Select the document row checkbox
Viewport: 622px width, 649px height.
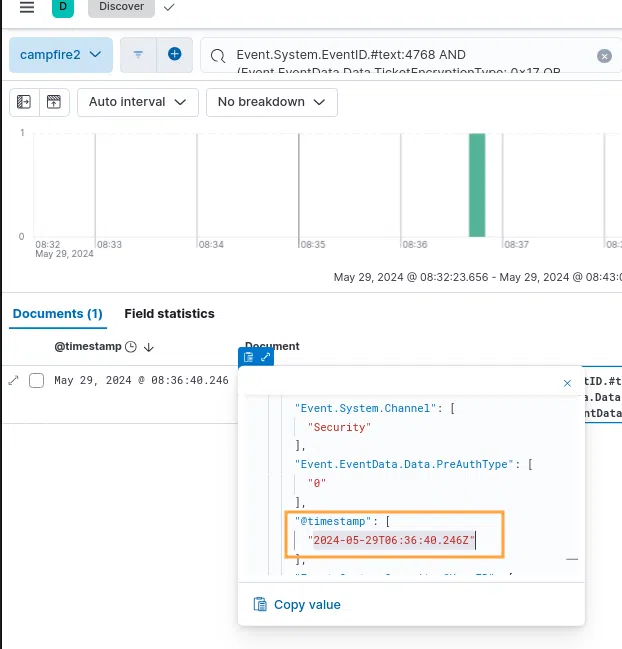(x=37, y=380)
